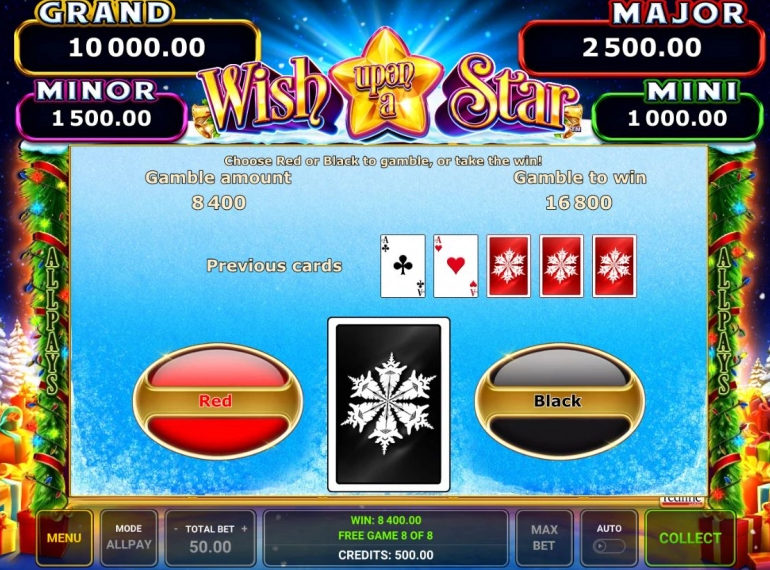Increase total bet with plus sign
770x570 pixels.
pos(244,529)
